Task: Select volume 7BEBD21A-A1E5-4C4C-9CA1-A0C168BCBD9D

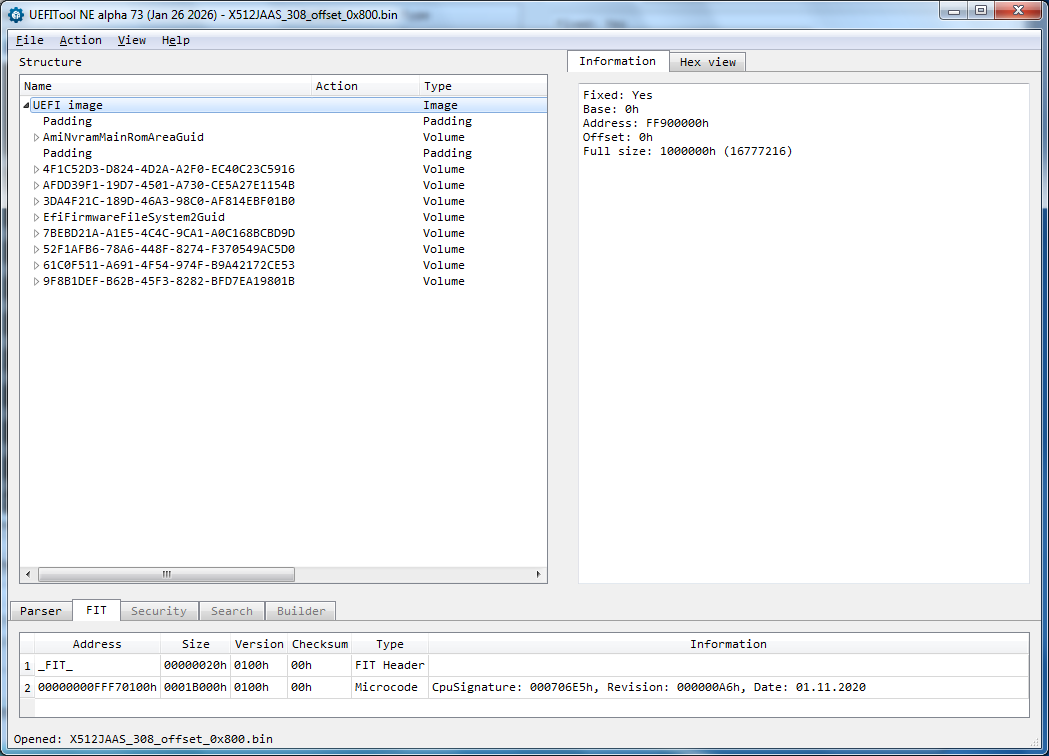Action: click(x=168, y=233)
